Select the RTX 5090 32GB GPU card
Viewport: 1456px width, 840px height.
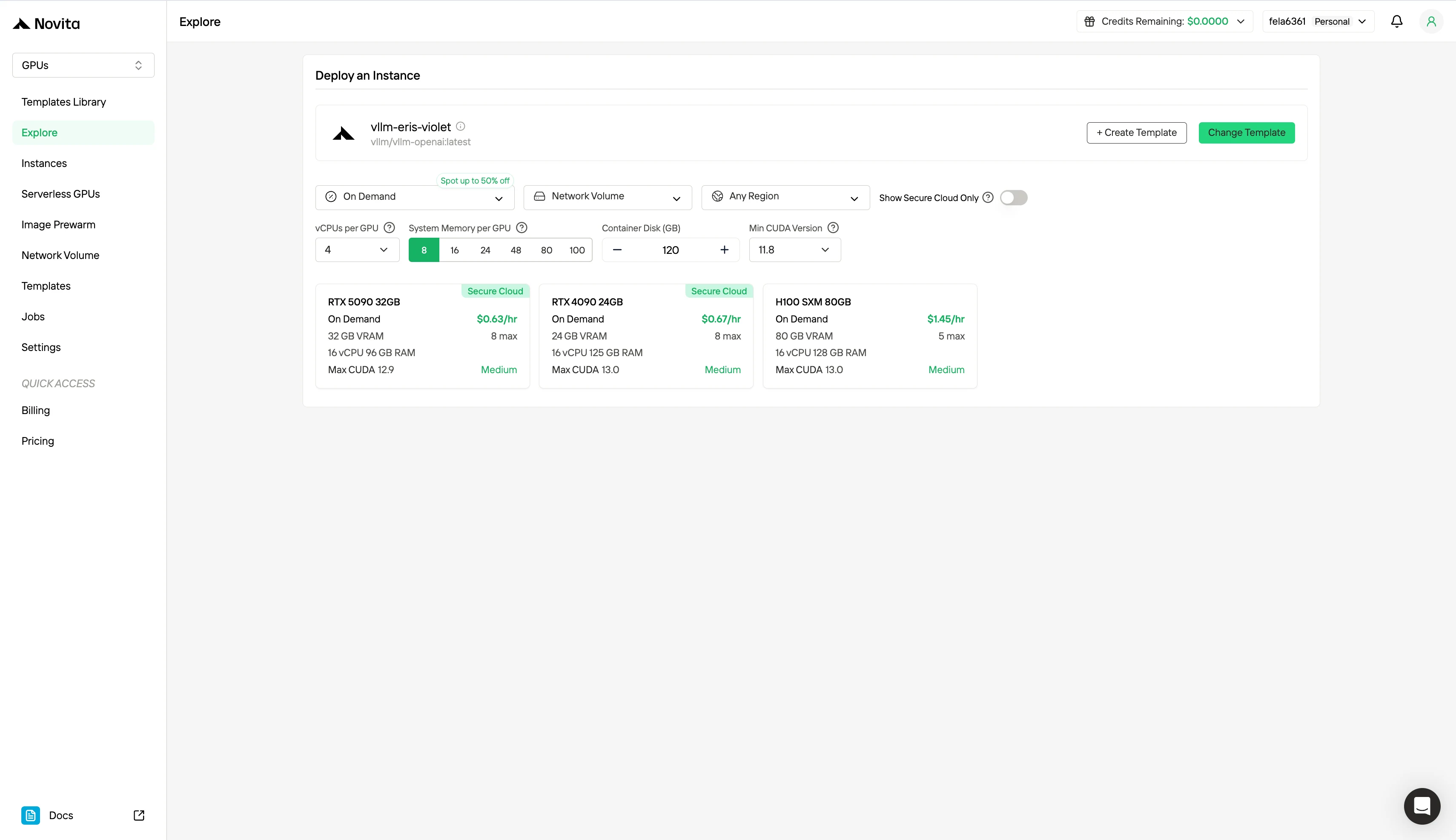tap(422, 336)
